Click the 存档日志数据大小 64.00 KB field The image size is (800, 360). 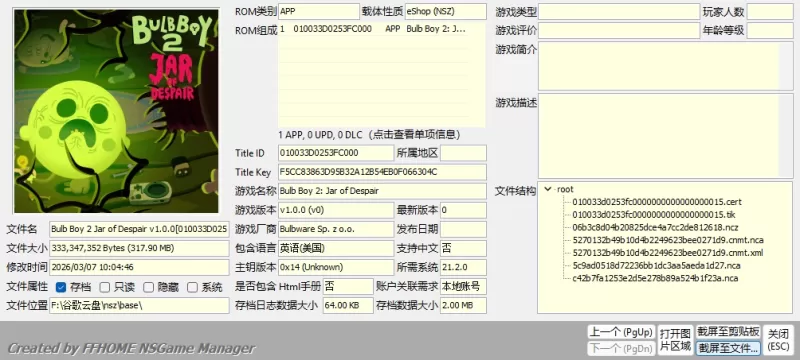(348, 305)
